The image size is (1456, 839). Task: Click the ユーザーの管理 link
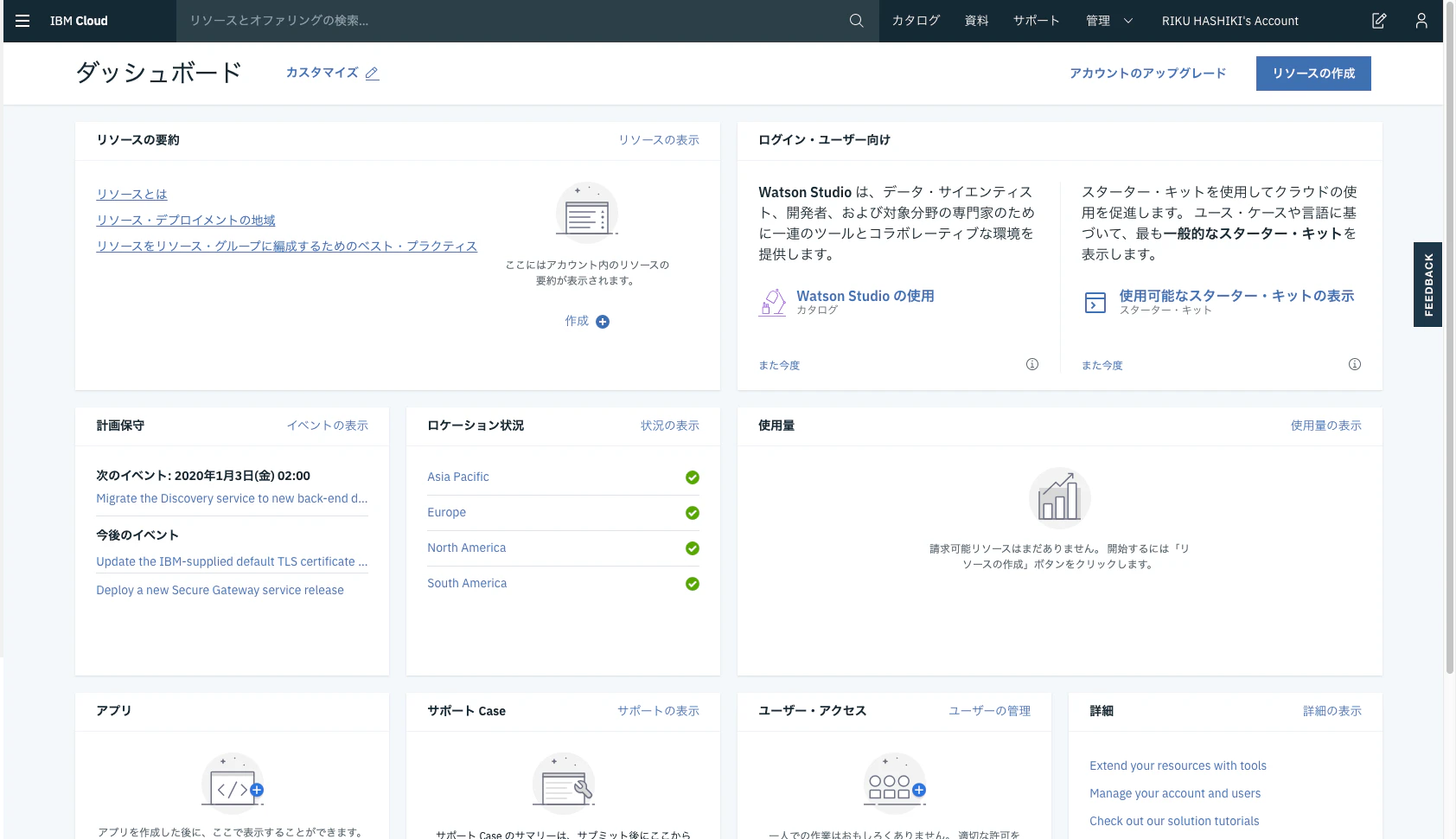pos(989,711)
